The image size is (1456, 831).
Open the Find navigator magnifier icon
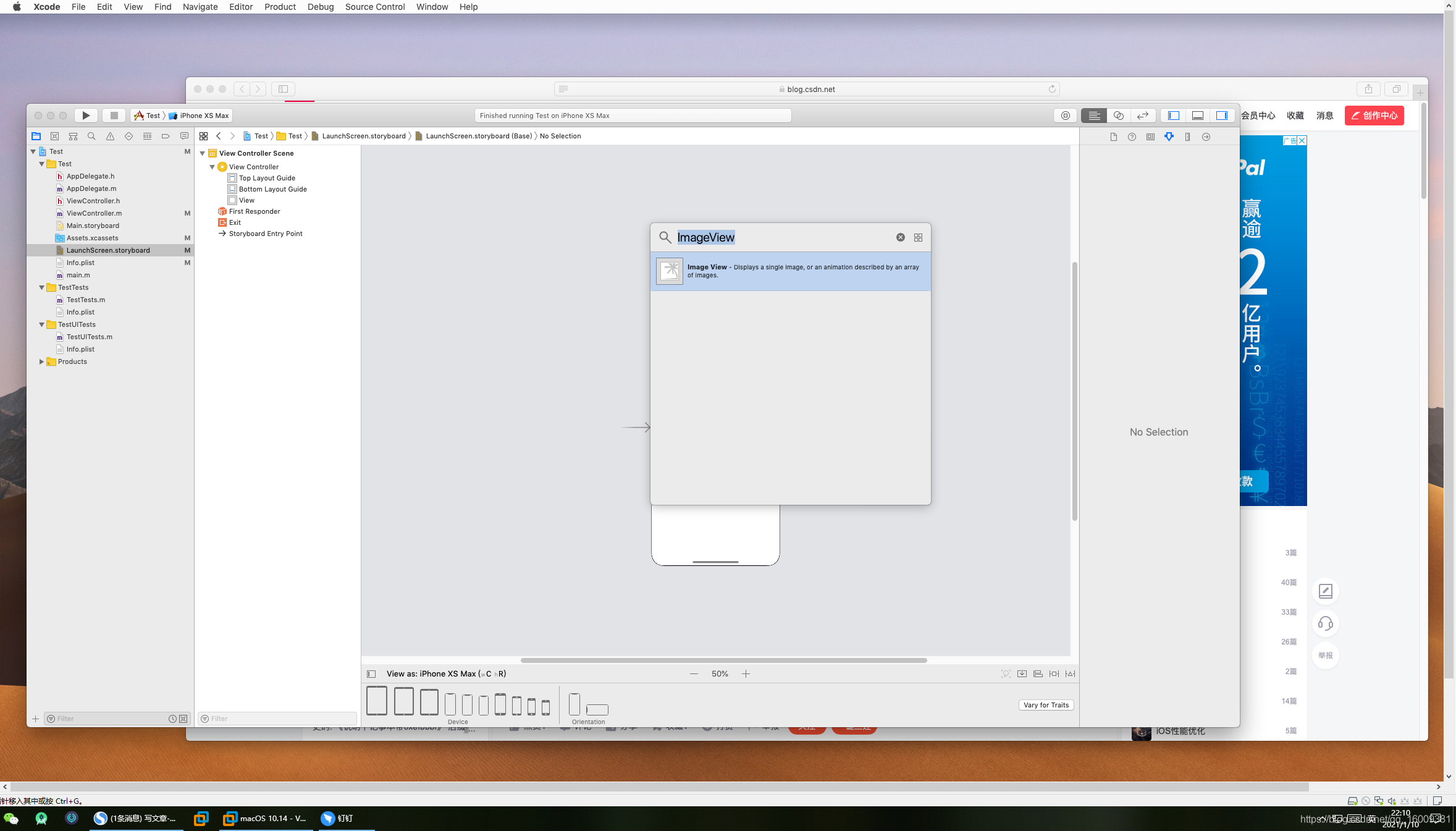(91, 137)
